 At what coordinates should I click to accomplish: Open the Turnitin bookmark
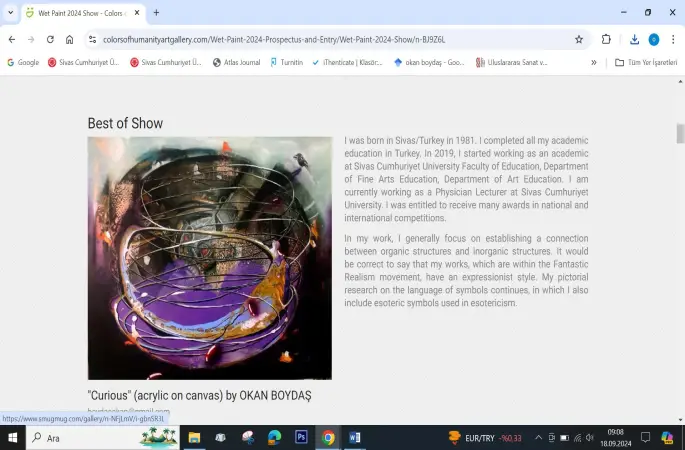tap(287, 62)
